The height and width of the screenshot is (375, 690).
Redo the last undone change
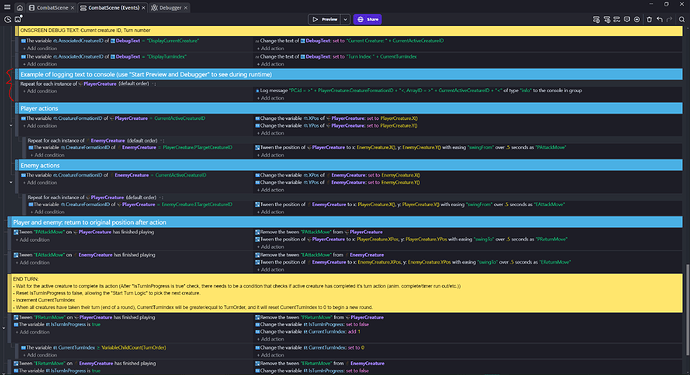[669, 19]
